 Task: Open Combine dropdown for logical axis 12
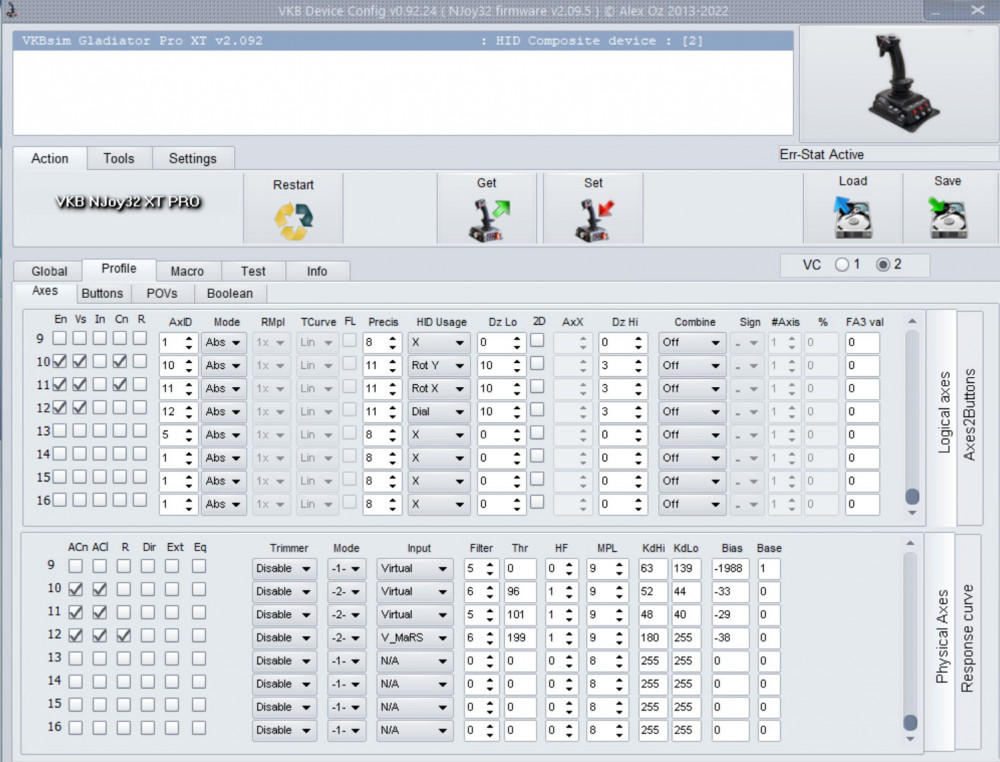click(691, 411)
